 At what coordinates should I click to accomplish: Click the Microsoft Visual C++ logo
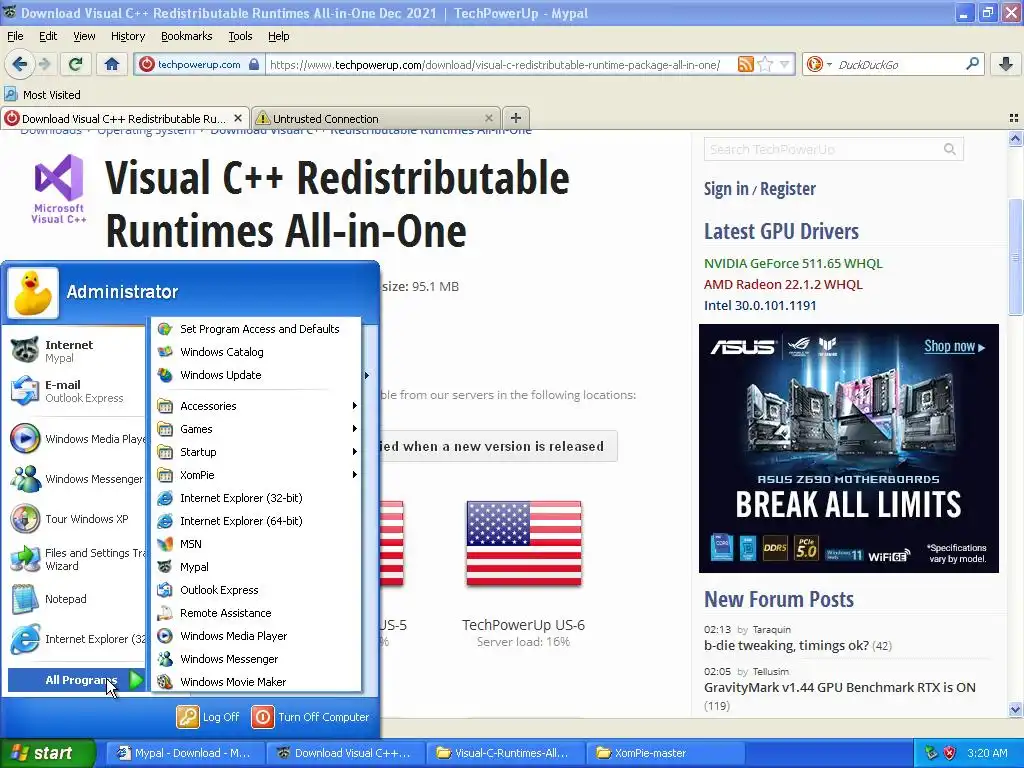59,189
